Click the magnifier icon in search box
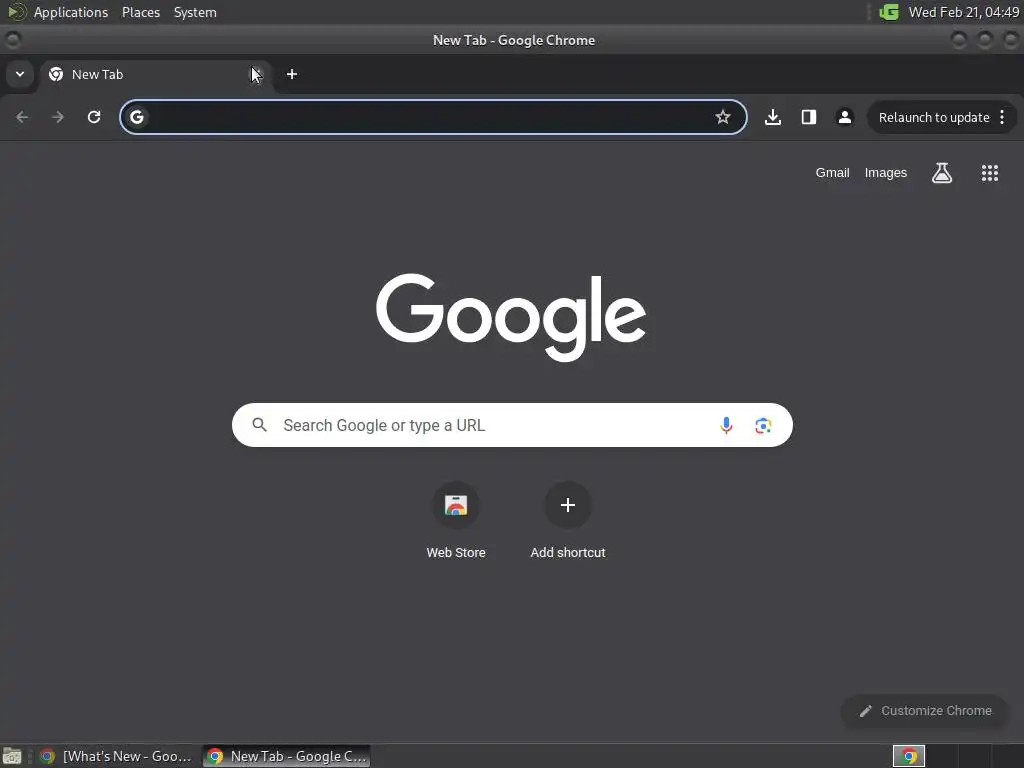Image resolution: width=1024 pixels, height=768 pixels. pos(259,425)
